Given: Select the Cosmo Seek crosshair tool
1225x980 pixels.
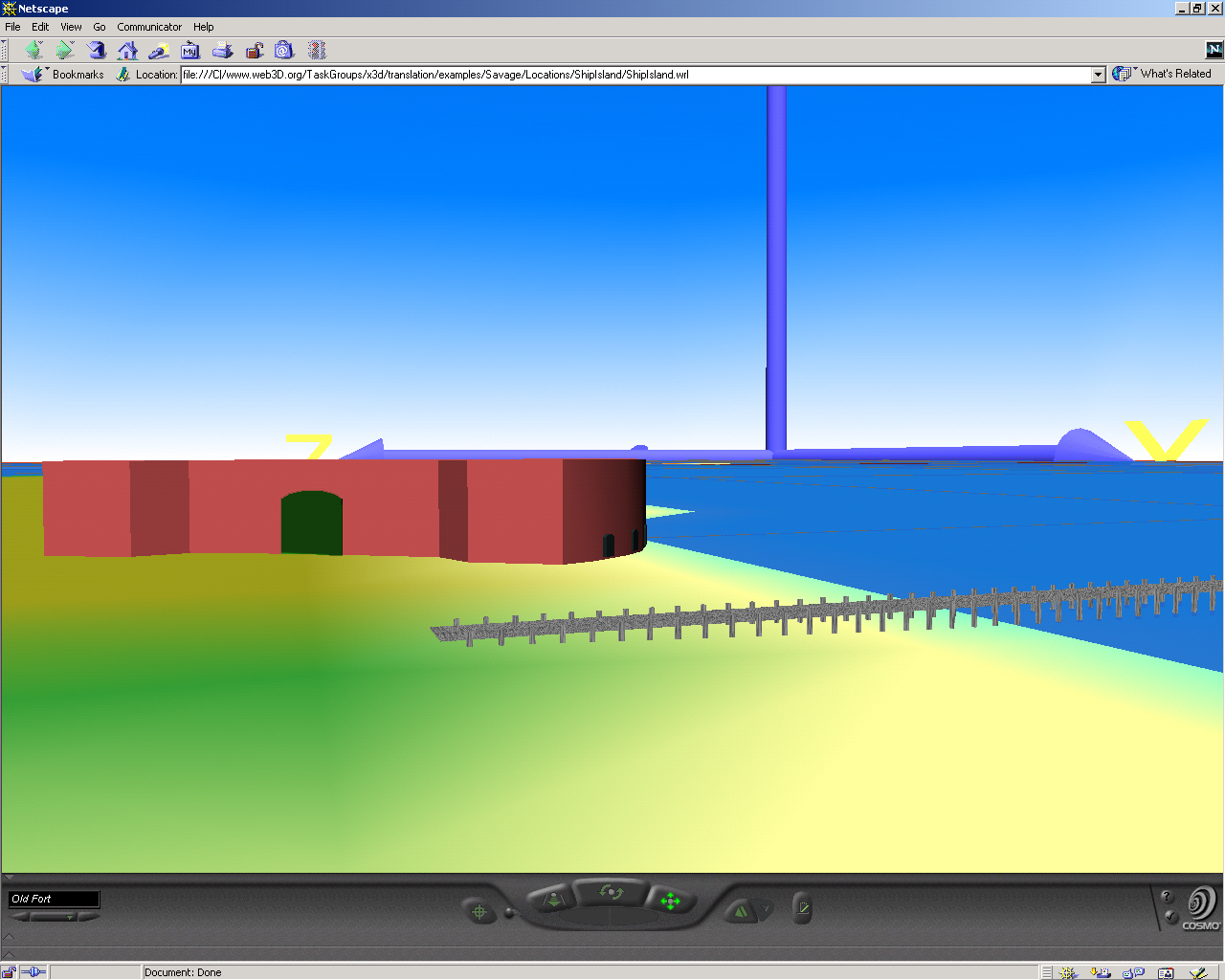Looking at the screenshot, I should (x=479, y=911).
